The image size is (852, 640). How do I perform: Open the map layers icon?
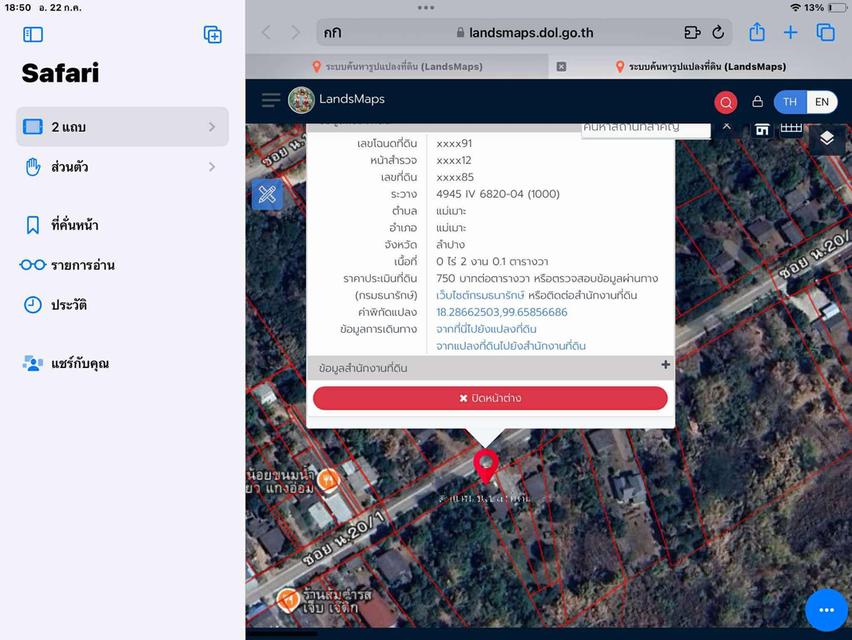[x=826, y=138]
